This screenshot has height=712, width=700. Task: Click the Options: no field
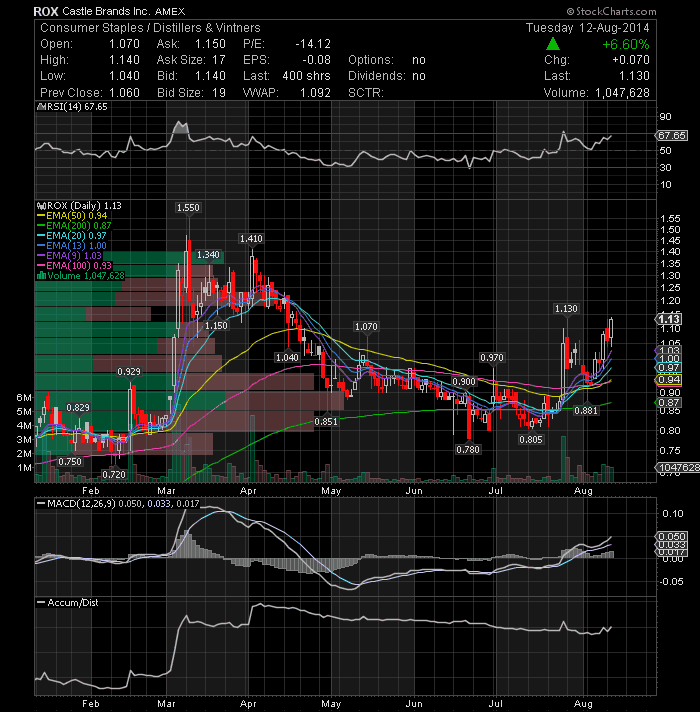387,60
